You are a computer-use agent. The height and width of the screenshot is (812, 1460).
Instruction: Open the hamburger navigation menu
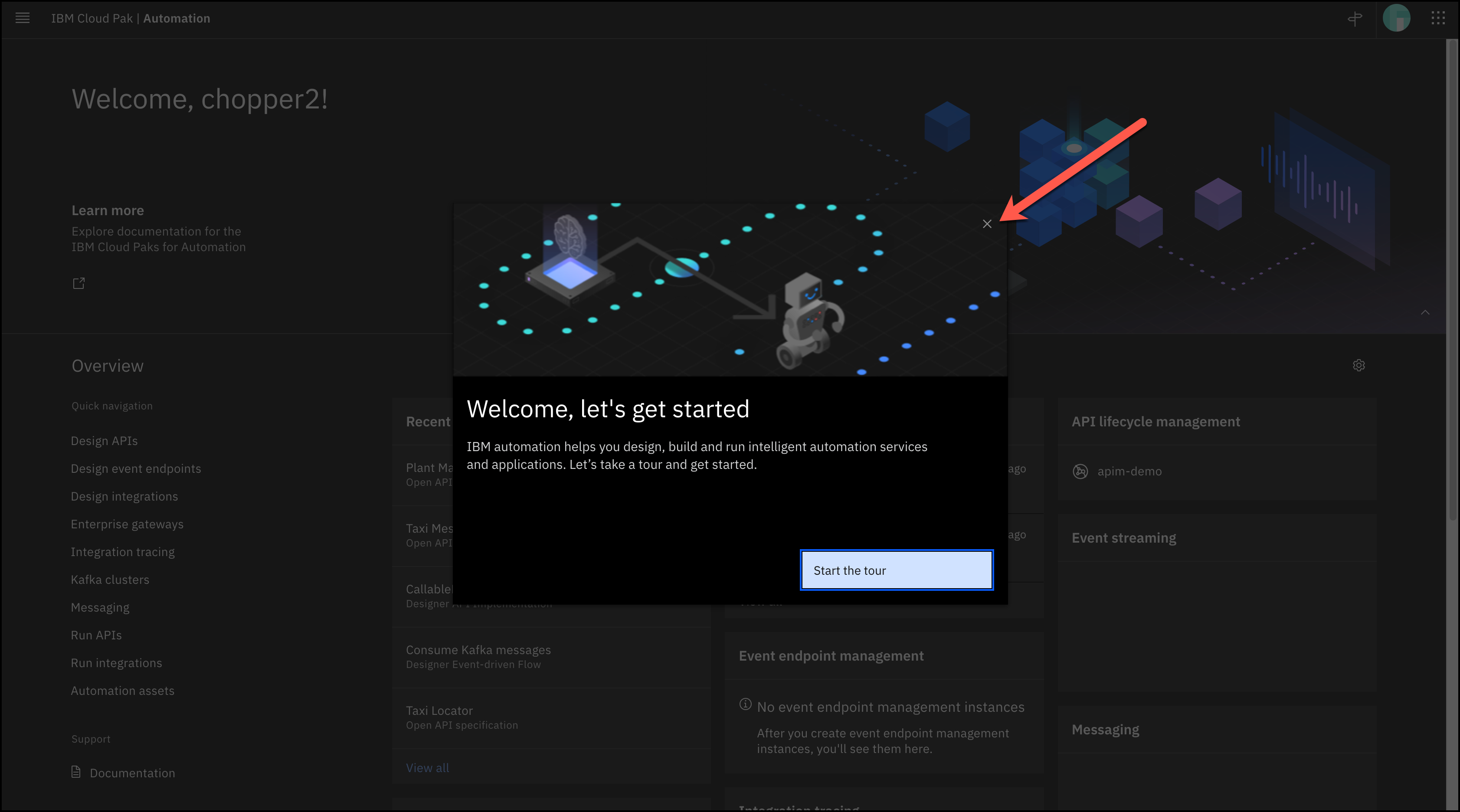click(x=23, y=18)
